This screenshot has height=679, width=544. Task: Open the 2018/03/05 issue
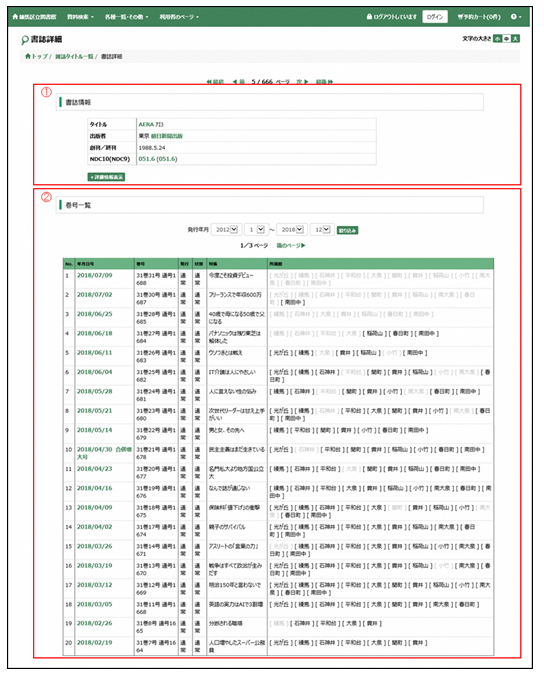click(94, 604)
